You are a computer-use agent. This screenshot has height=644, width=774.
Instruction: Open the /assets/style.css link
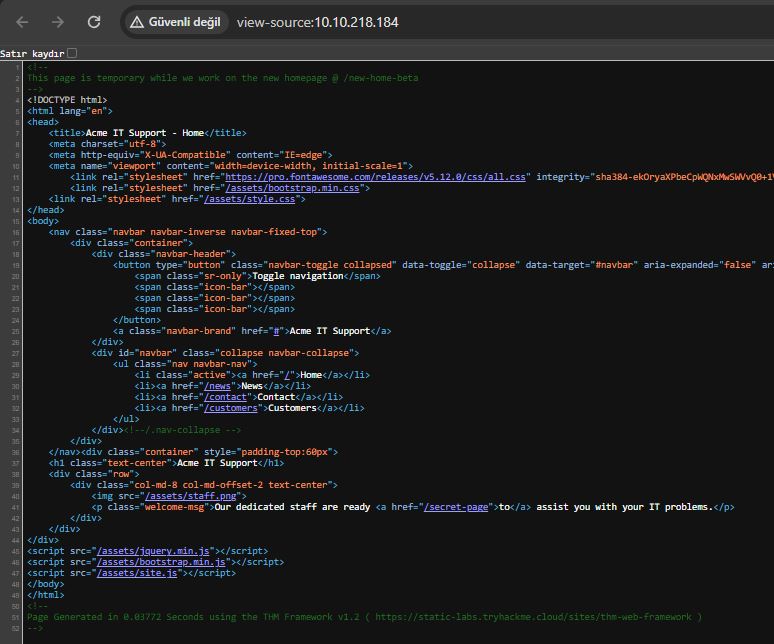pos(250,198)
